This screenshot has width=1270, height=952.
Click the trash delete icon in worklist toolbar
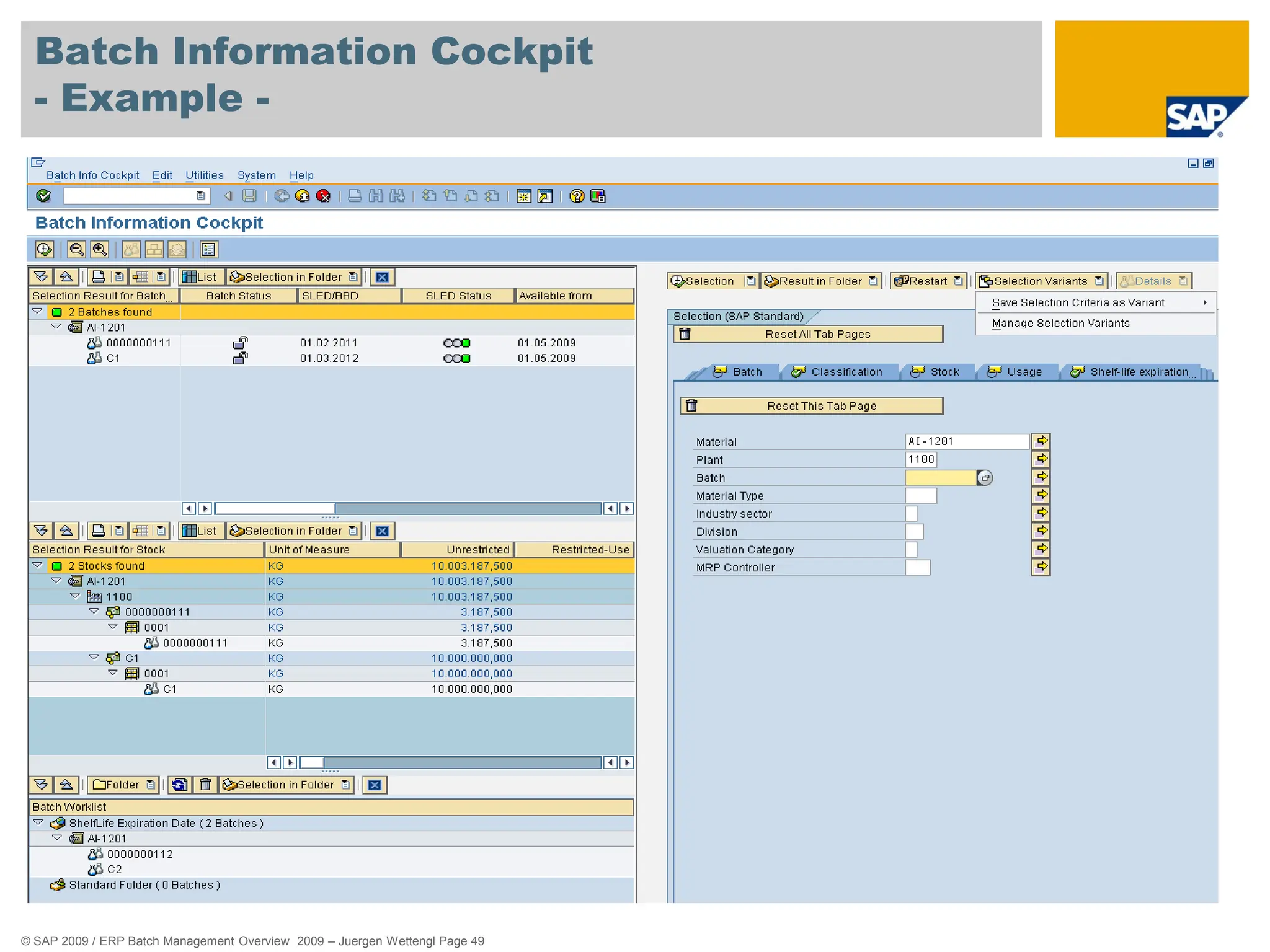[x=205, y=785]
